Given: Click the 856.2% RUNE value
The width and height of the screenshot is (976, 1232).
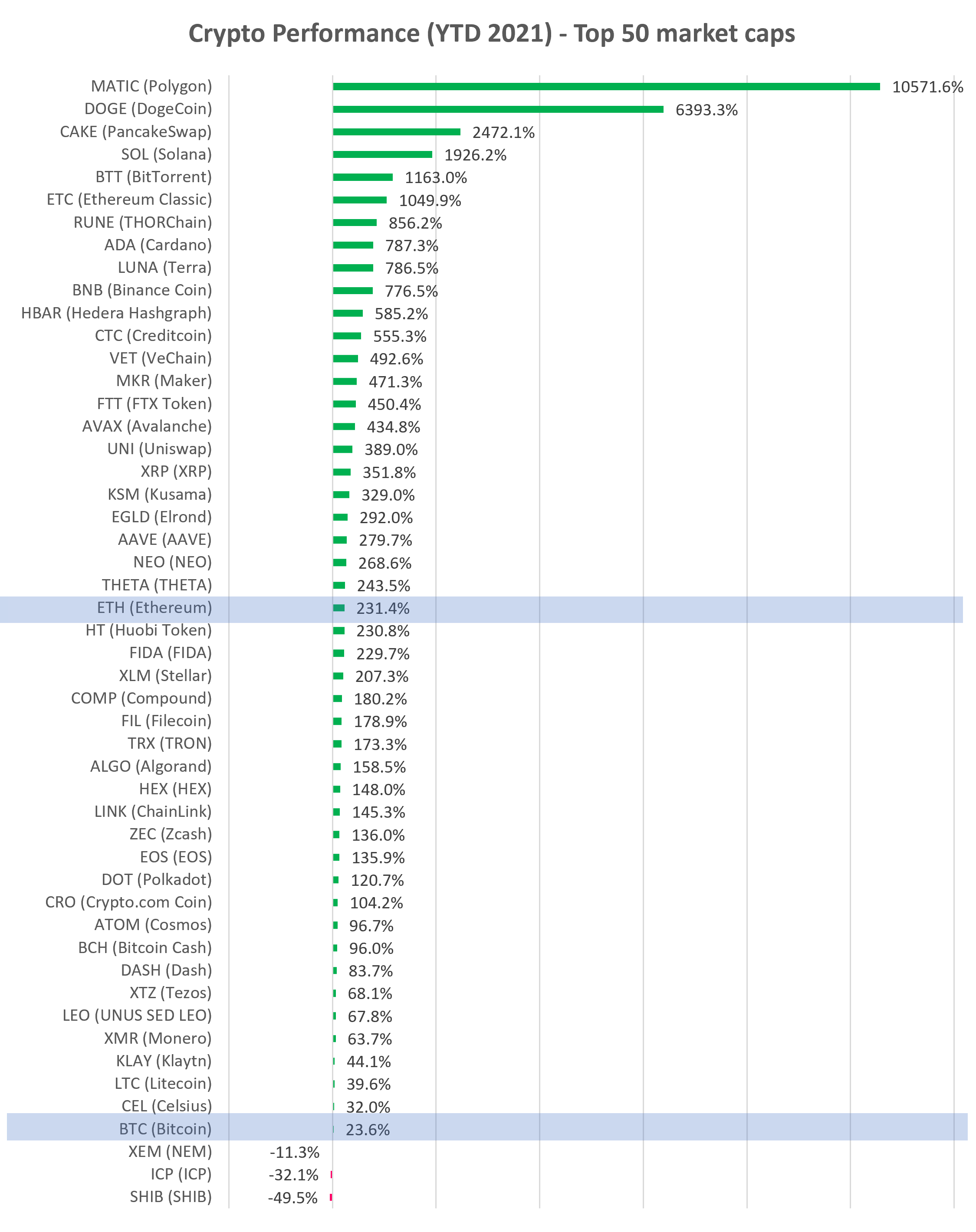Looking at the screenshot, I should (415, 223).
